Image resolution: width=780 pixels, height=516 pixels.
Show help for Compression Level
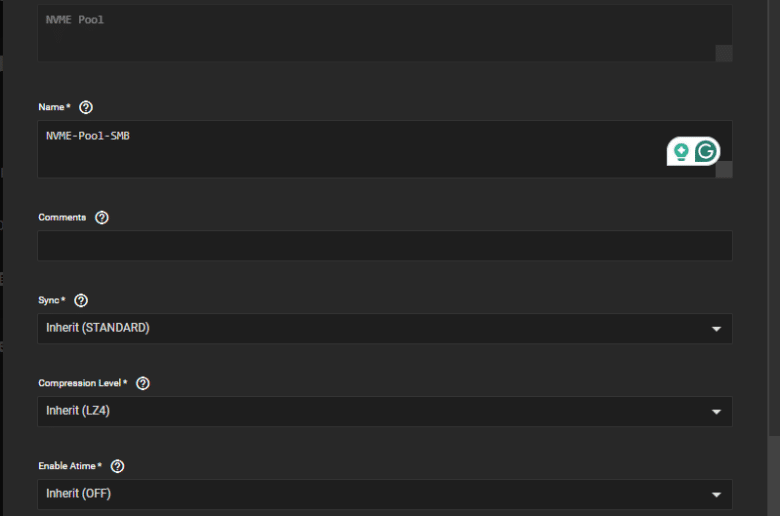coord(143,383)
